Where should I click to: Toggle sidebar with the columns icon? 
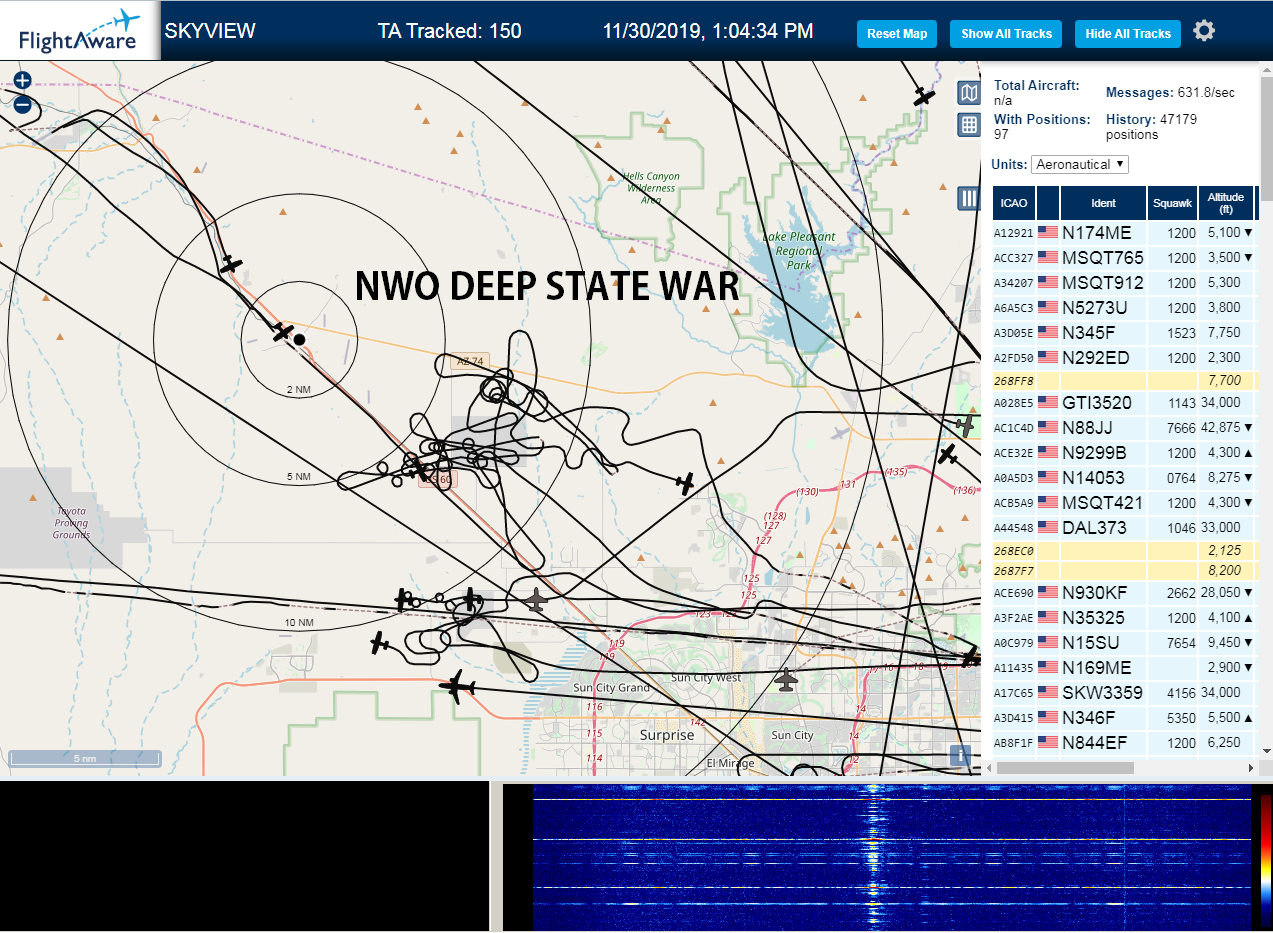[968, 198]
